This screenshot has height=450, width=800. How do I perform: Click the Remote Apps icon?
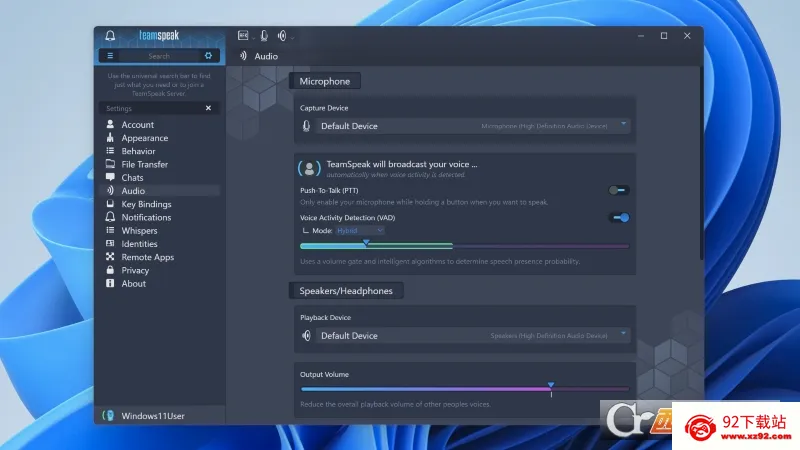(x=110, y=257)
